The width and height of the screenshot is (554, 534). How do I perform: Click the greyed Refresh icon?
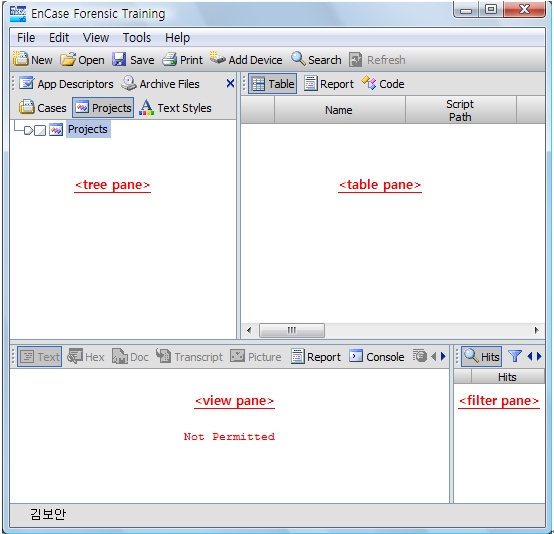click(355, 59)
